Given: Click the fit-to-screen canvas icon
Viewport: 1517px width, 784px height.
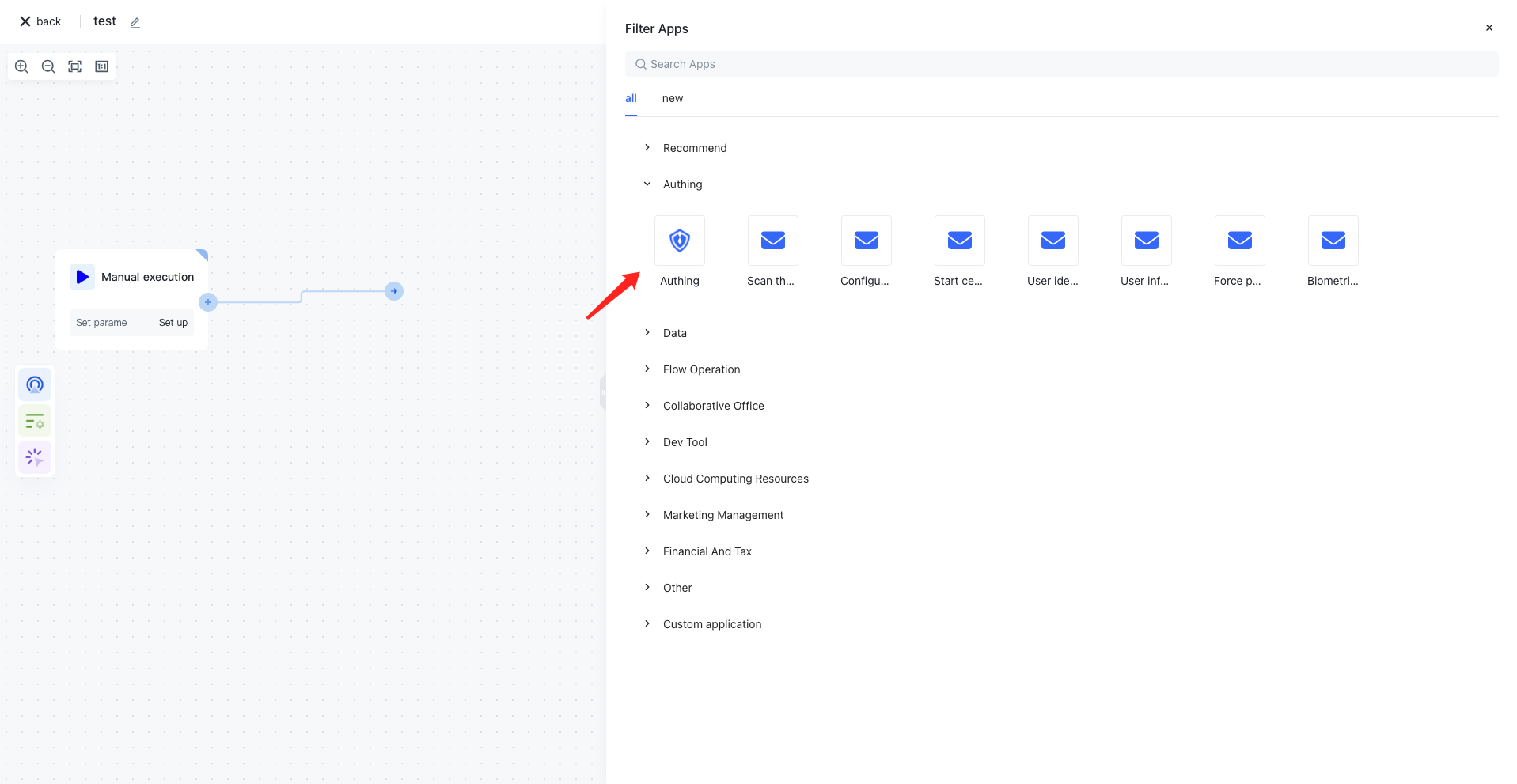Looking at the screenshot, I should pos(74,66).
